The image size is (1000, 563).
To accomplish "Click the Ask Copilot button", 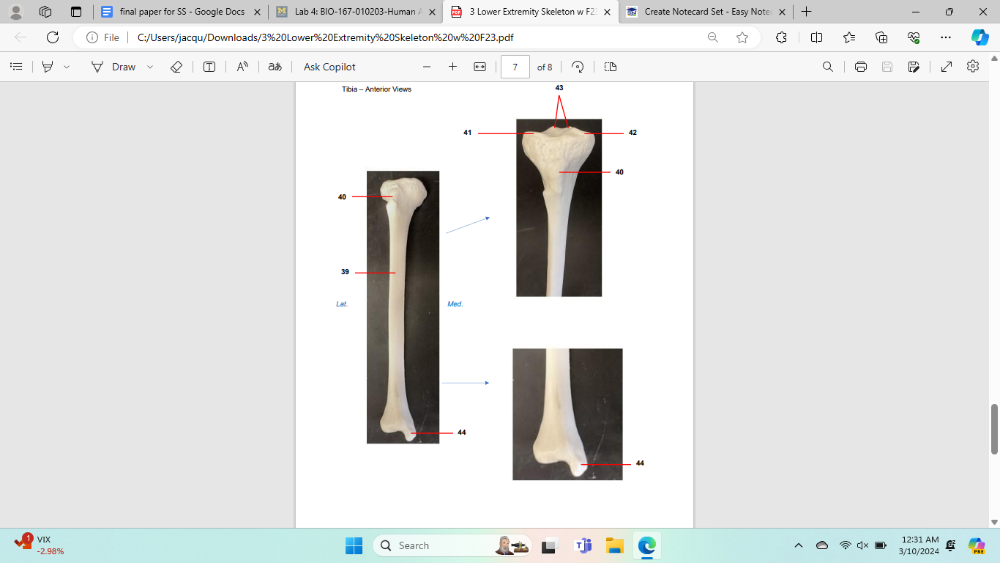I will [329, 67].
